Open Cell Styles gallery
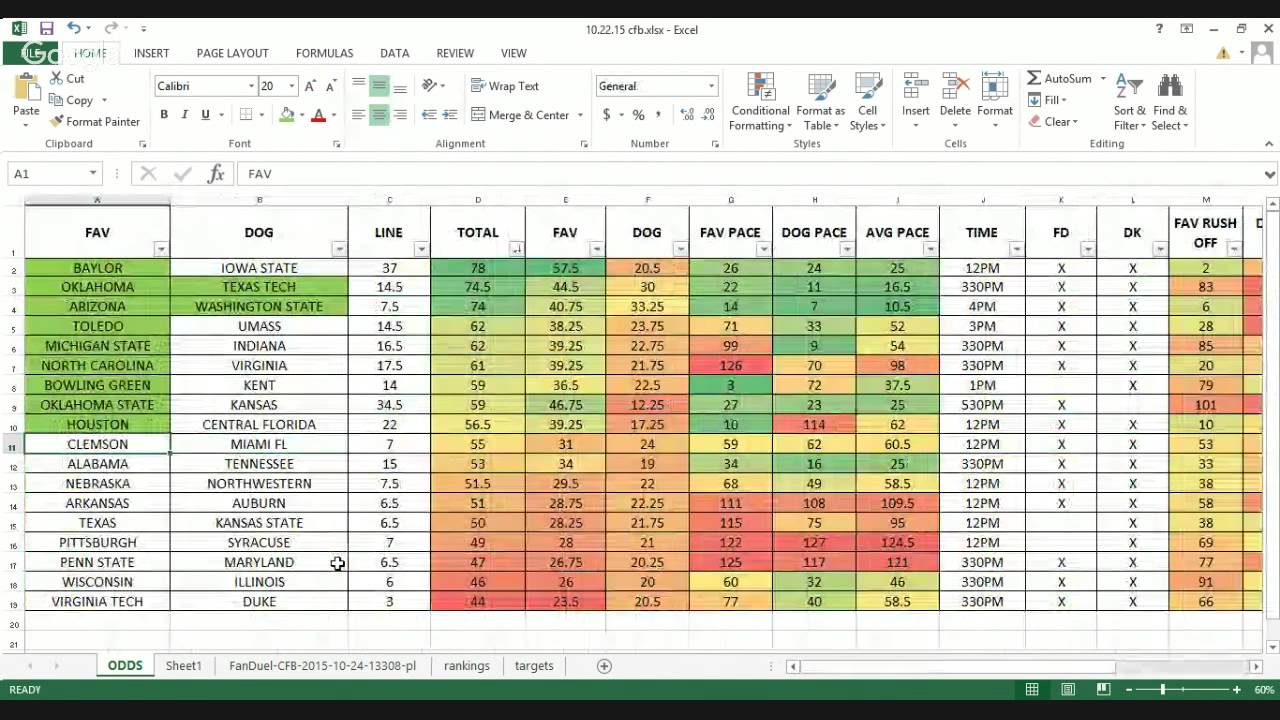The image size is (1280, 720). tap(868, 102)
